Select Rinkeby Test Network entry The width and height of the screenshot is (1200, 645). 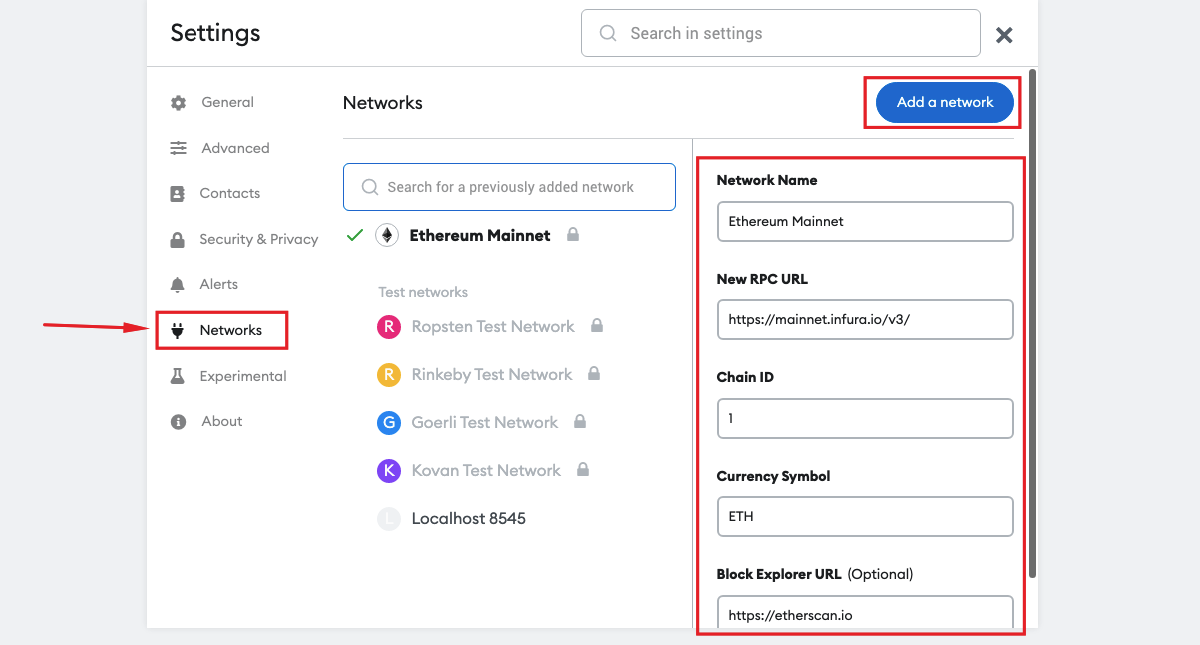click(489, 375)
